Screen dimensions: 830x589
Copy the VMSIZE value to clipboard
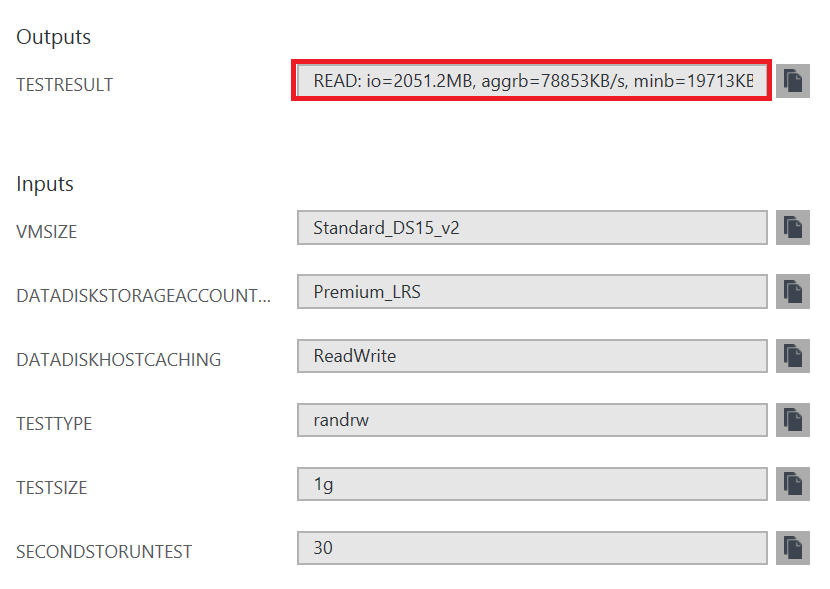(x=792, y=228)
